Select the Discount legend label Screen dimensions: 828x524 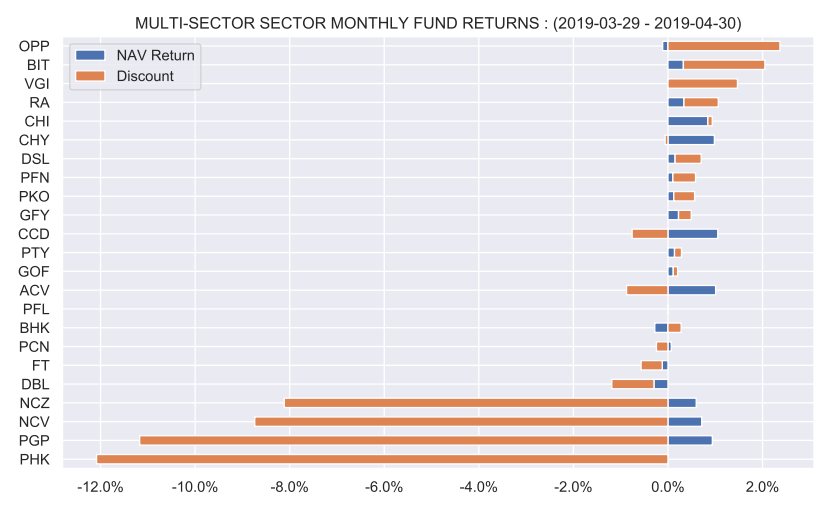tap(144, 76)
